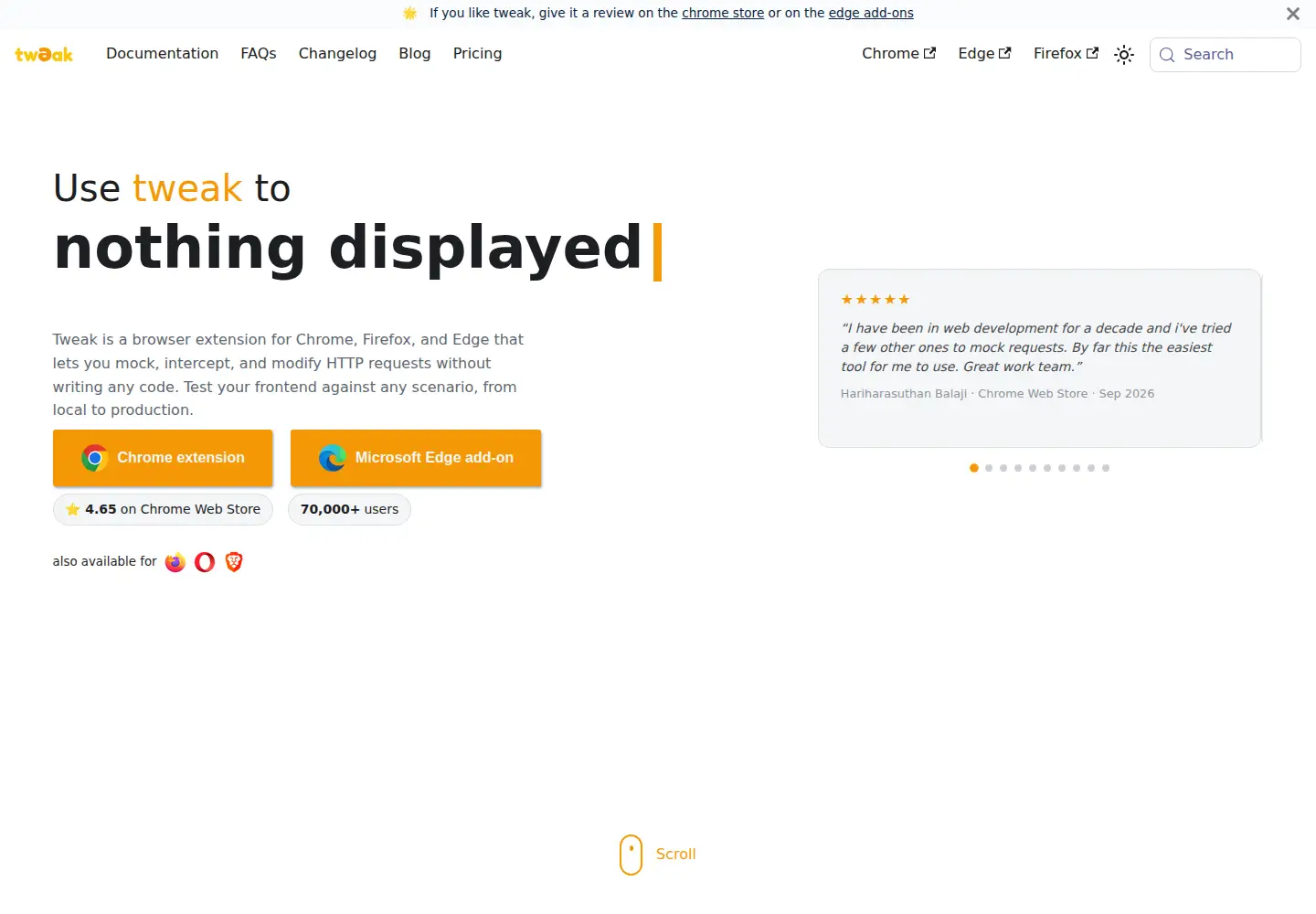The width and height of the screenshot is (1316, 914).
Task: Click the tweak logo in header
Action: [44, 54]
